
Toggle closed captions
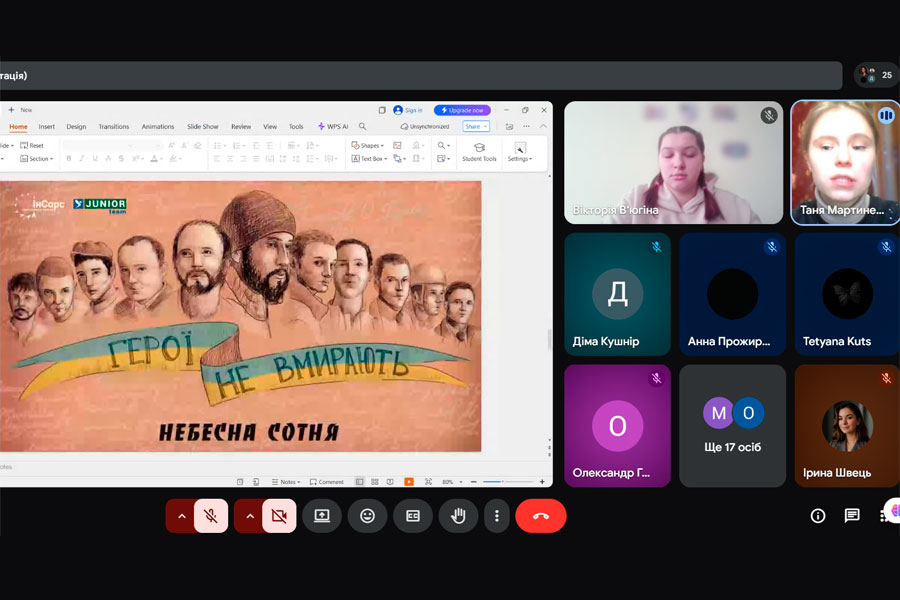click(x=413, y=516)
